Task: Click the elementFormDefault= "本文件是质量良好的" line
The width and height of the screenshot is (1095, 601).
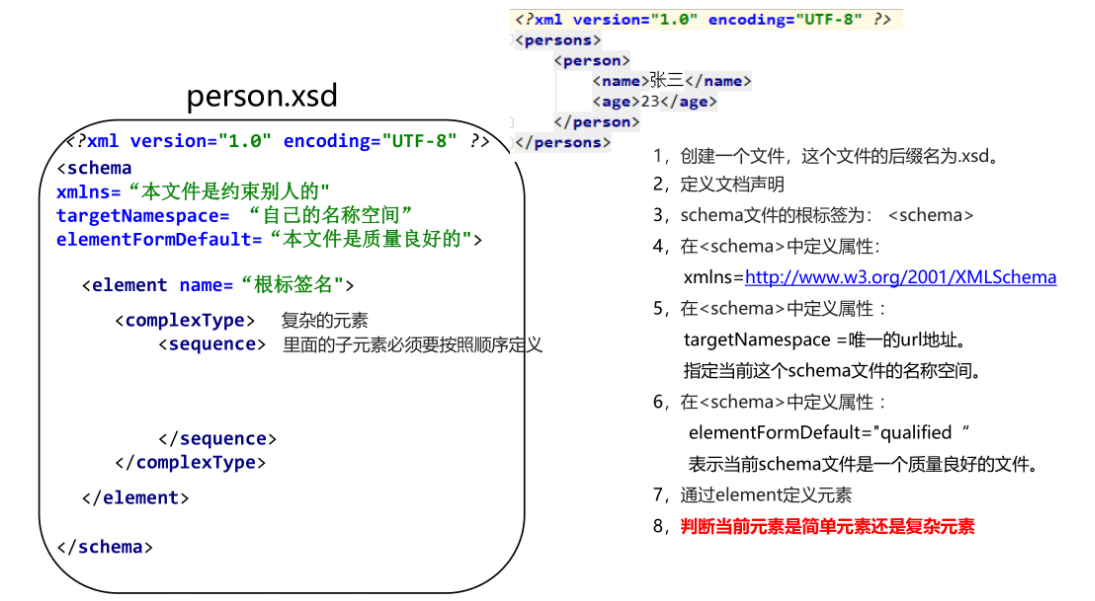Action: tap(269, 239)
